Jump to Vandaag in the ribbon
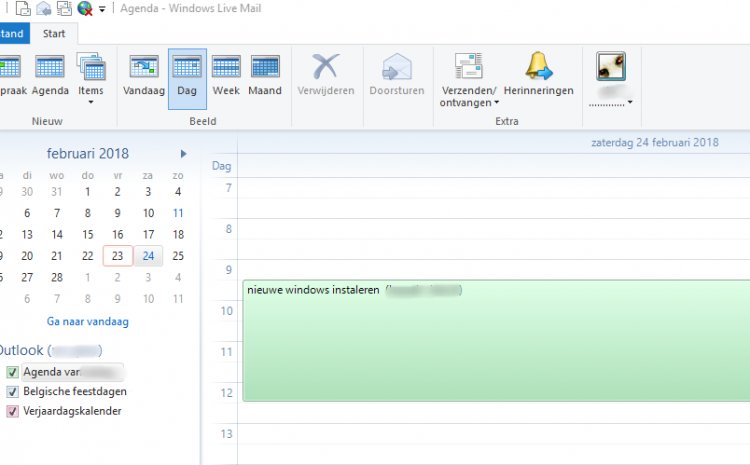 tap(145, 76)
